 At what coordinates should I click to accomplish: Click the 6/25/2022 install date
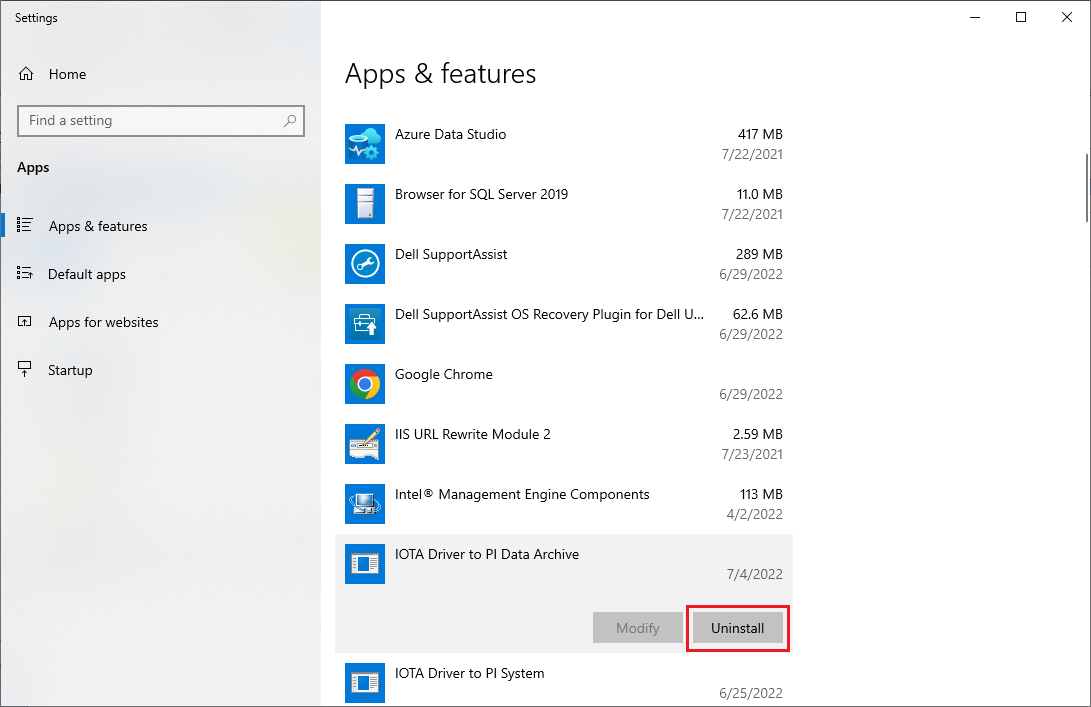click(751, 693)
